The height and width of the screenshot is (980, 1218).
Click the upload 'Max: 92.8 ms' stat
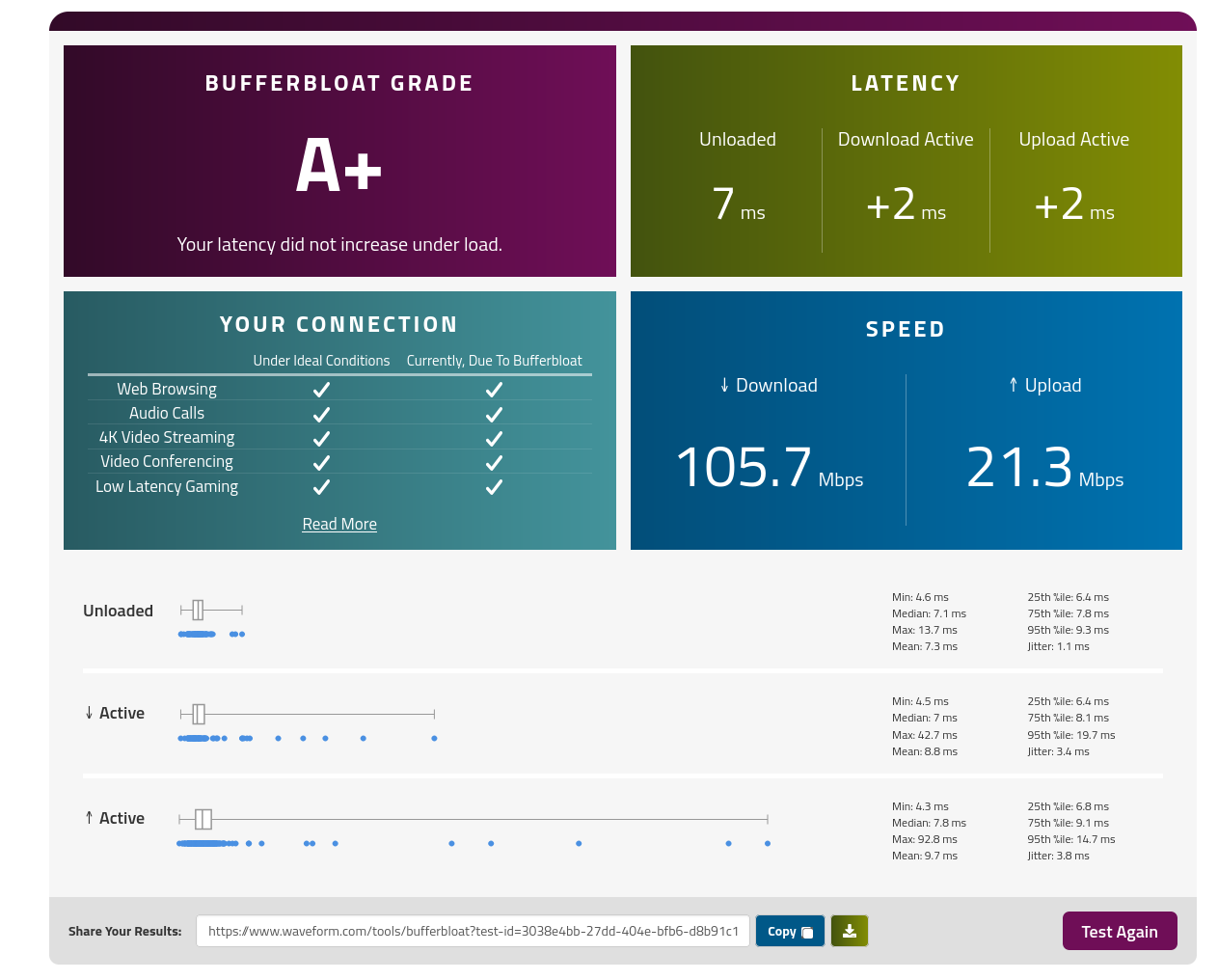pos(925,839)
